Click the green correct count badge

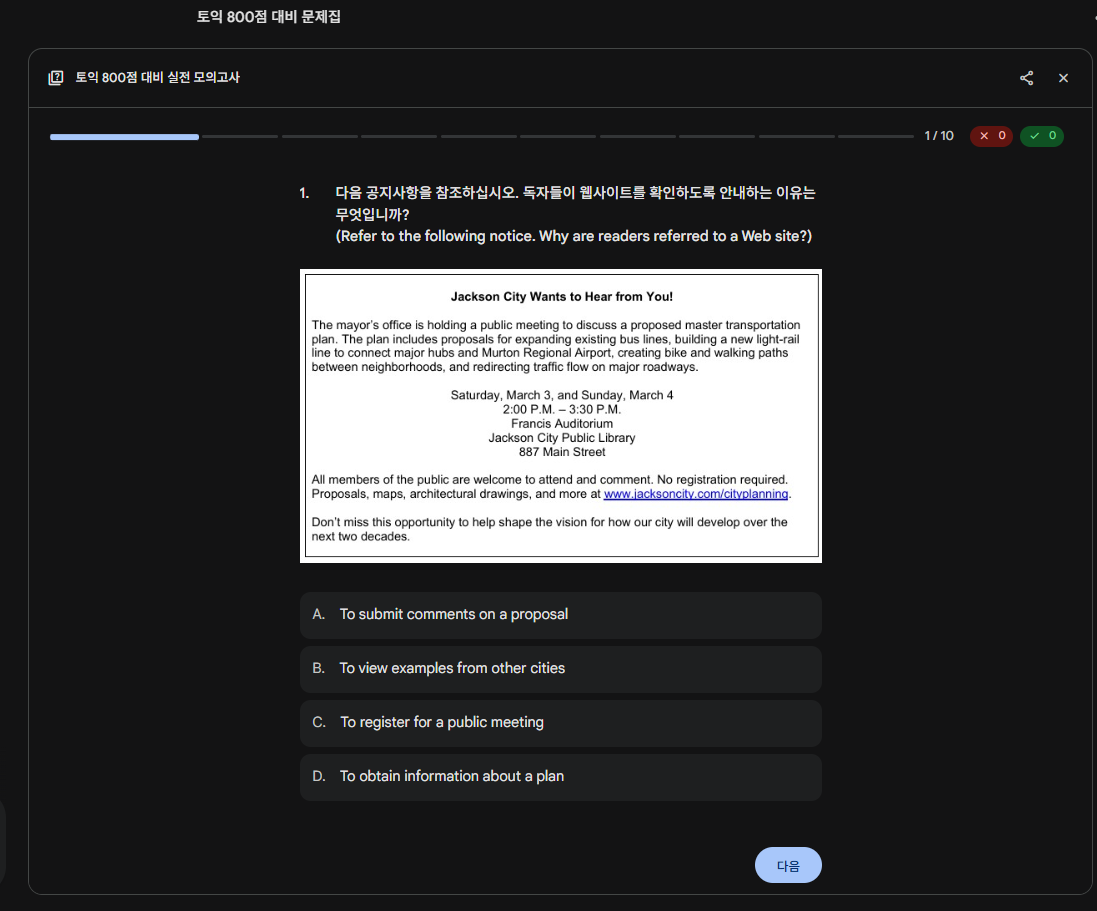pyautogui.click(x=1042, y=136)
